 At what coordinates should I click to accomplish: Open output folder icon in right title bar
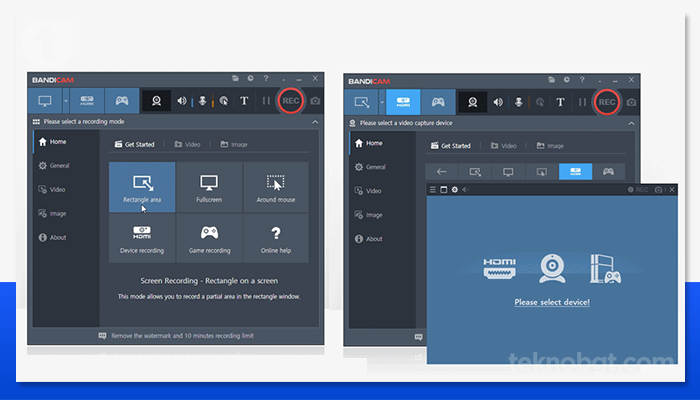pyautogui.click(x=551, y=80)
